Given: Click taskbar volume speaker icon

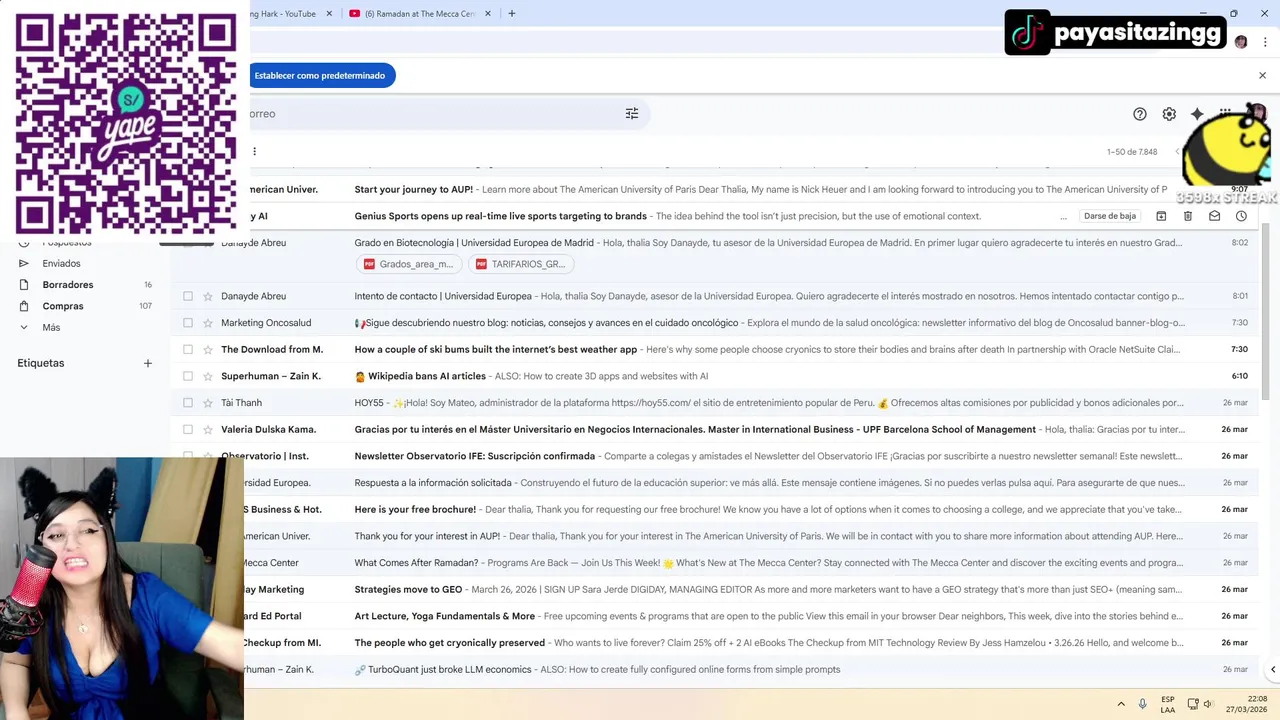Looking at the screenshot, I should [1208, 704].
